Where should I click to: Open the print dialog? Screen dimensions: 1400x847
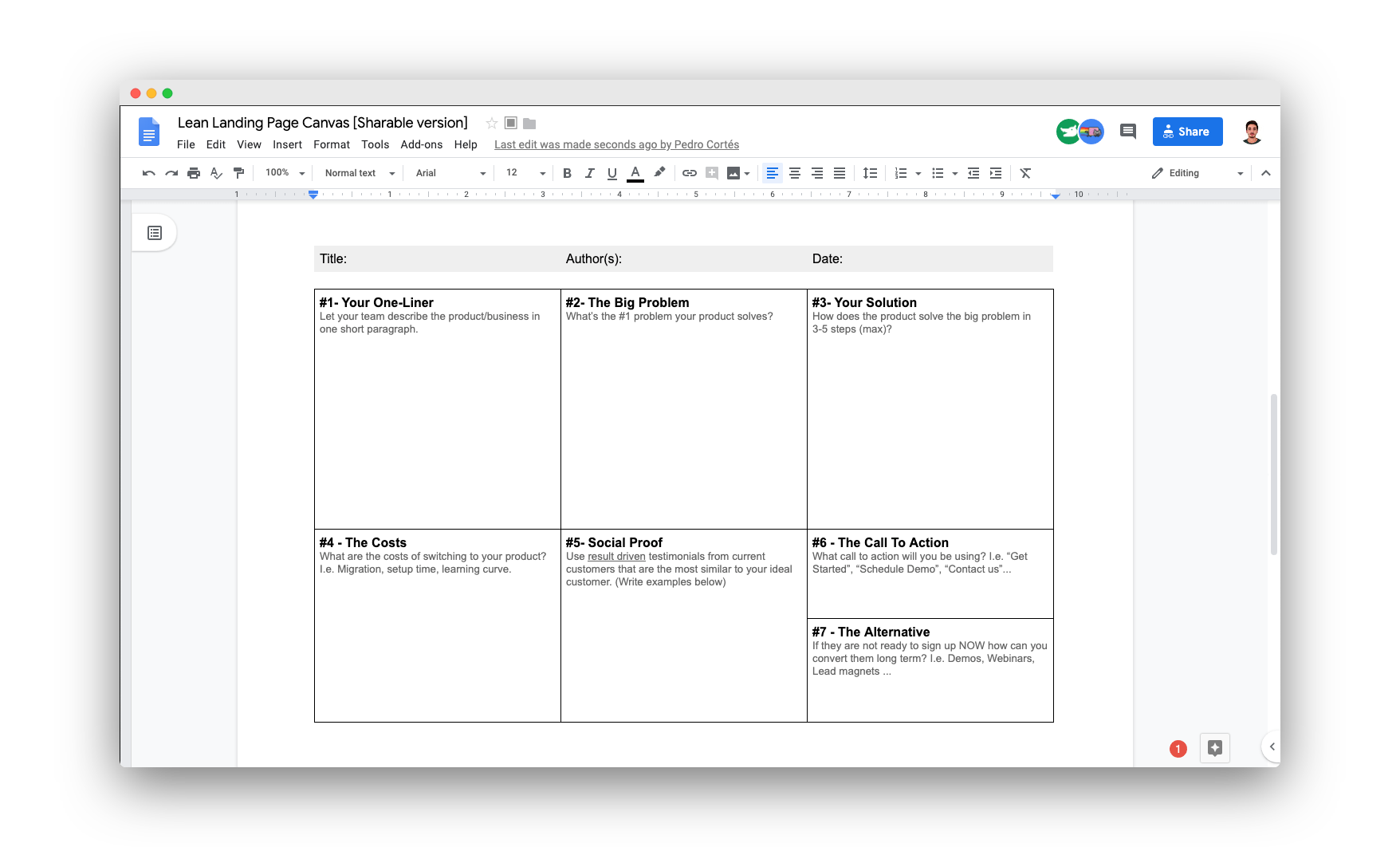coord(193,172)
